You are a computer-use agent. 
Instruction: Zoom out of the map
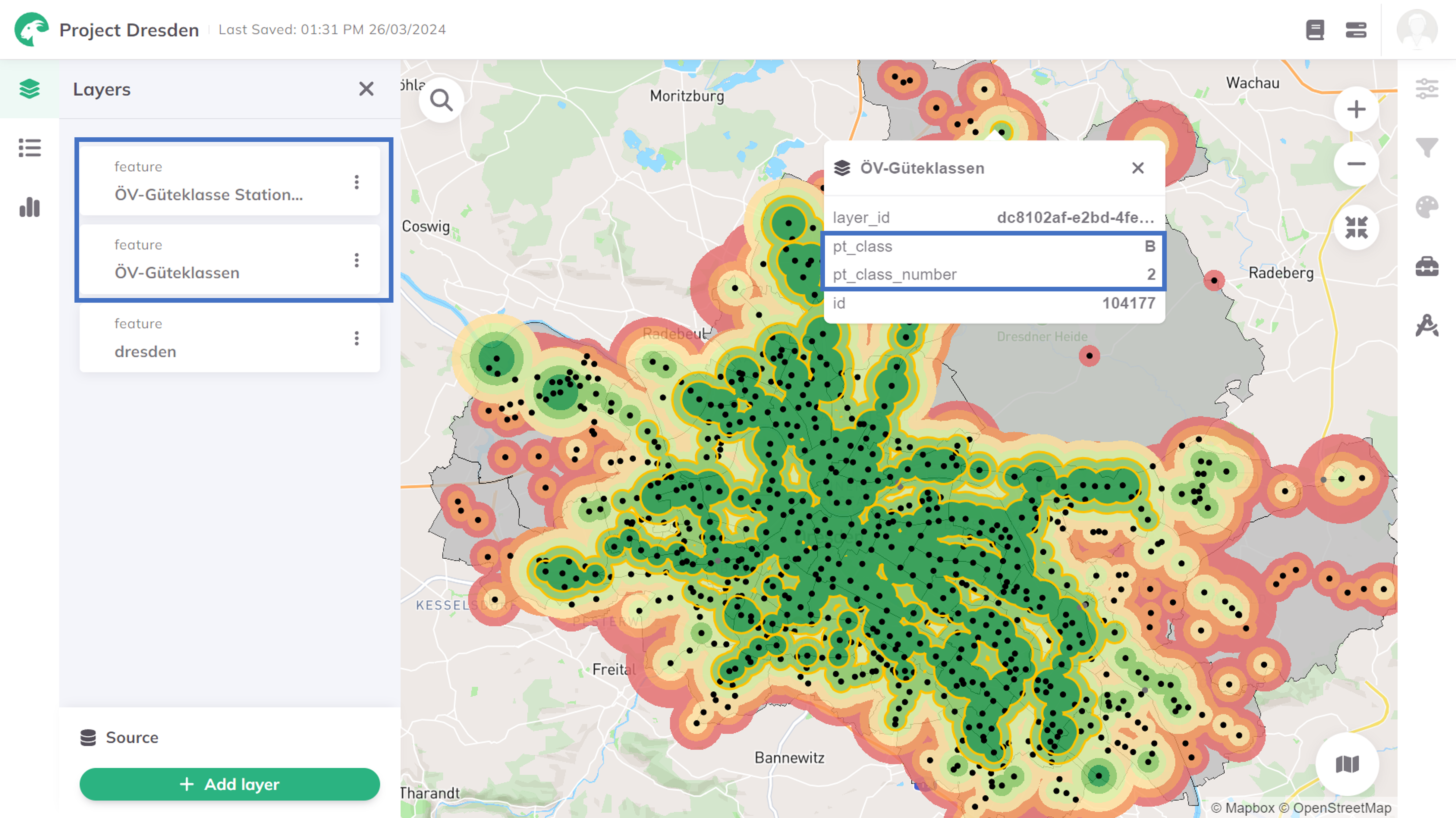pyautogui.click(x=1356, y=164)
